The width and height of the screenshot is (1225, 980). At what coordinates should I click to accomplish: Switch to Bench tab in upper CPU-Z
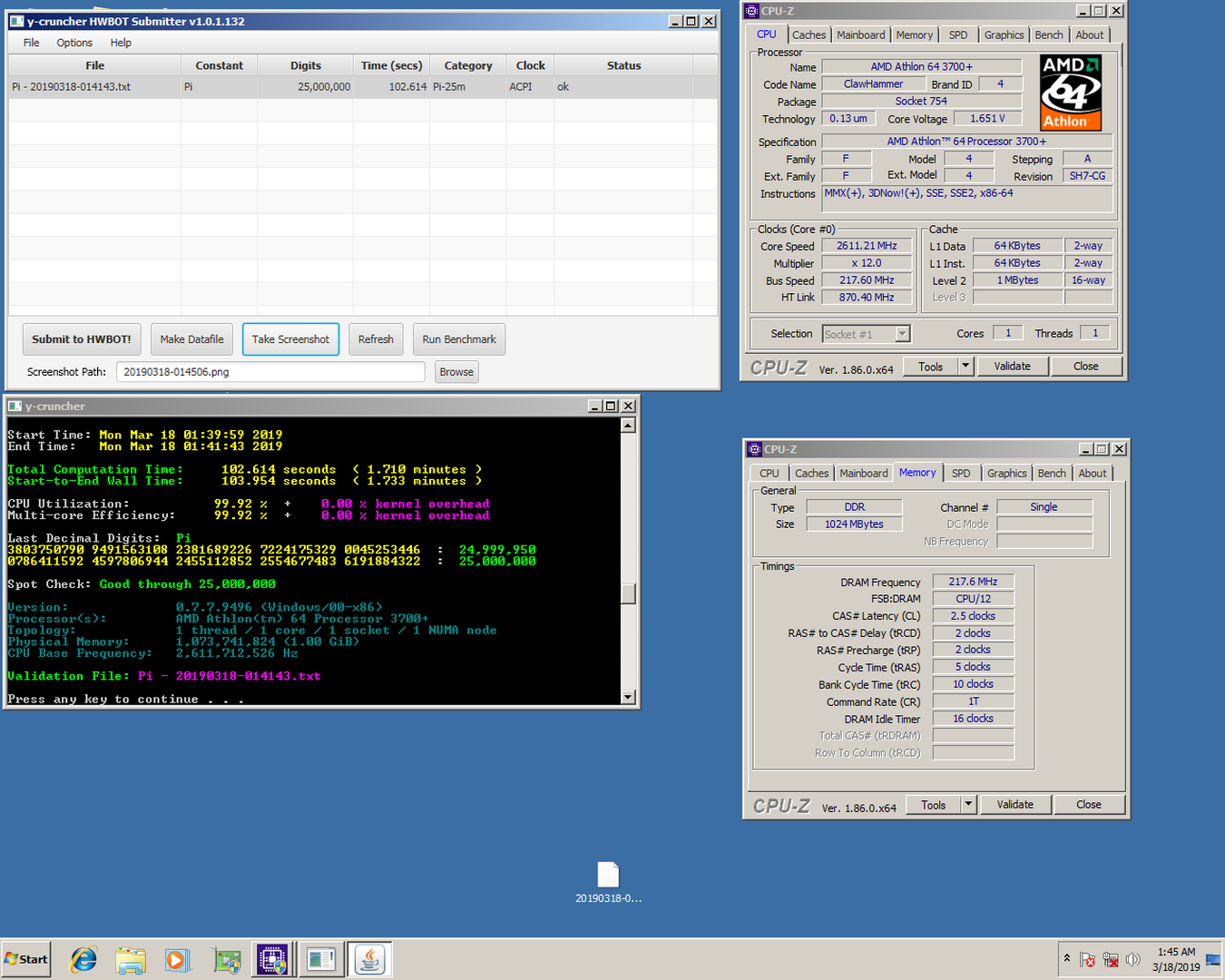pos(1049,35)
